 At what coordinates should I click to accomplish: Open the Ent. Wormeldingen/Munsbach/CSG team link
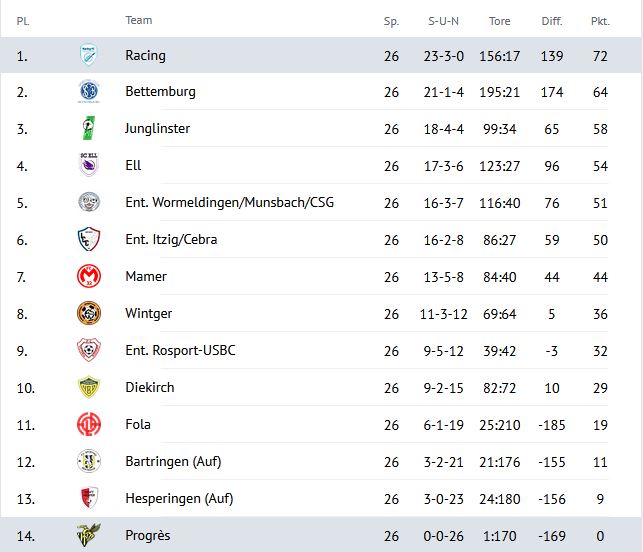tap(230, 202)
